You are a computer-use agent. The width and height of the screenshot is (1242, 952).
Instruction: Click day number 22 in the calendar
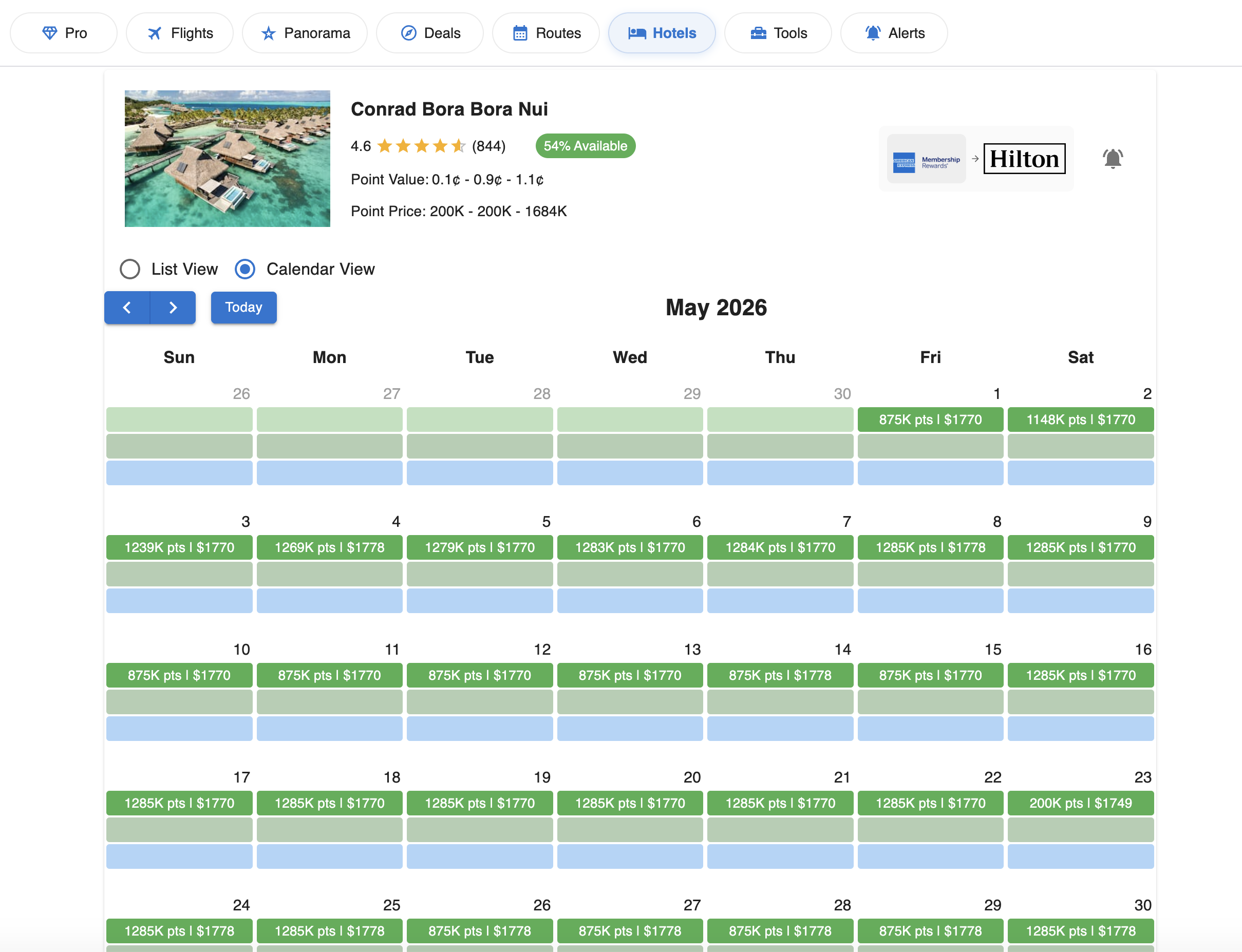992,777
